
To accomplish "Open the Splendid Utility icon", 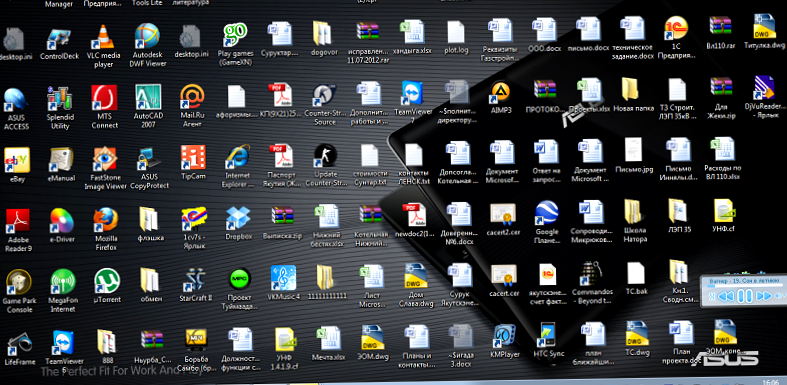I will [60, 107].
